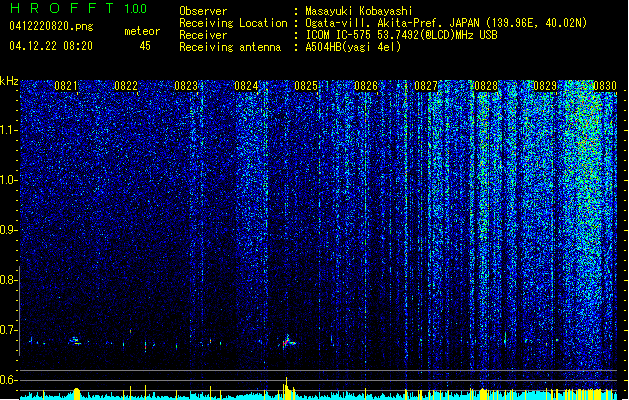Click the 0830 time marker

(605, 86)
